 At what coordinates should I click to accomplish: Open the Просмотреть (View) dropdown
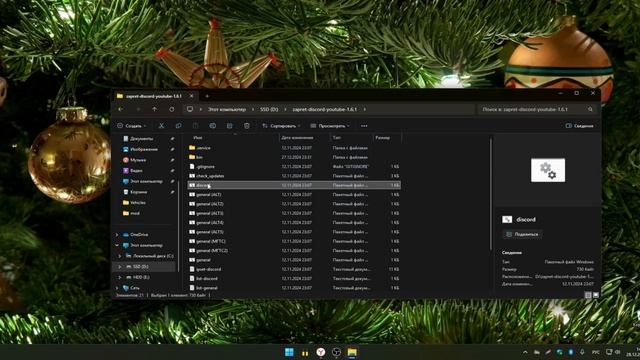tap(330, 126)
